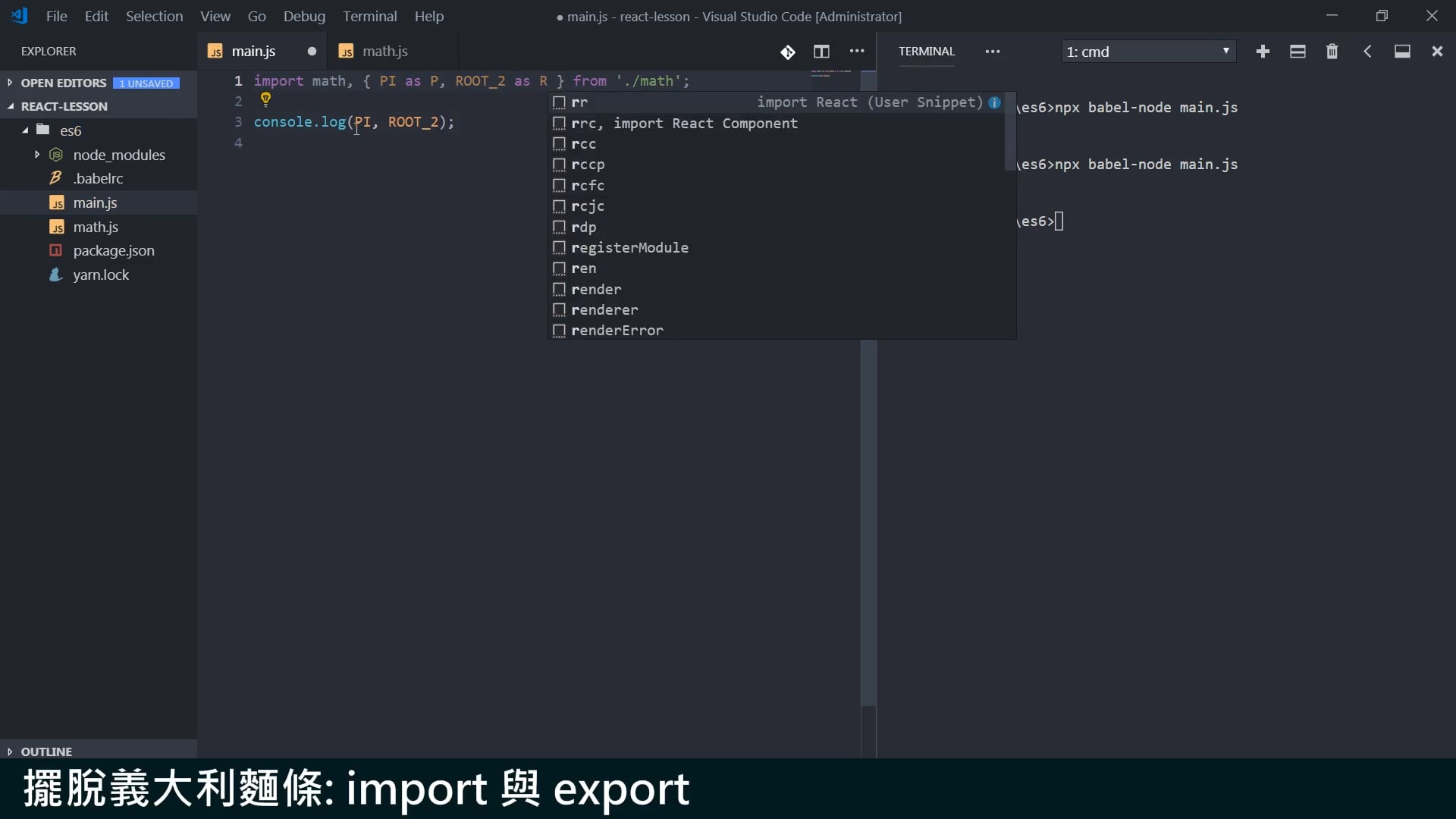Open the Terminal menu

tap(369, 16)
